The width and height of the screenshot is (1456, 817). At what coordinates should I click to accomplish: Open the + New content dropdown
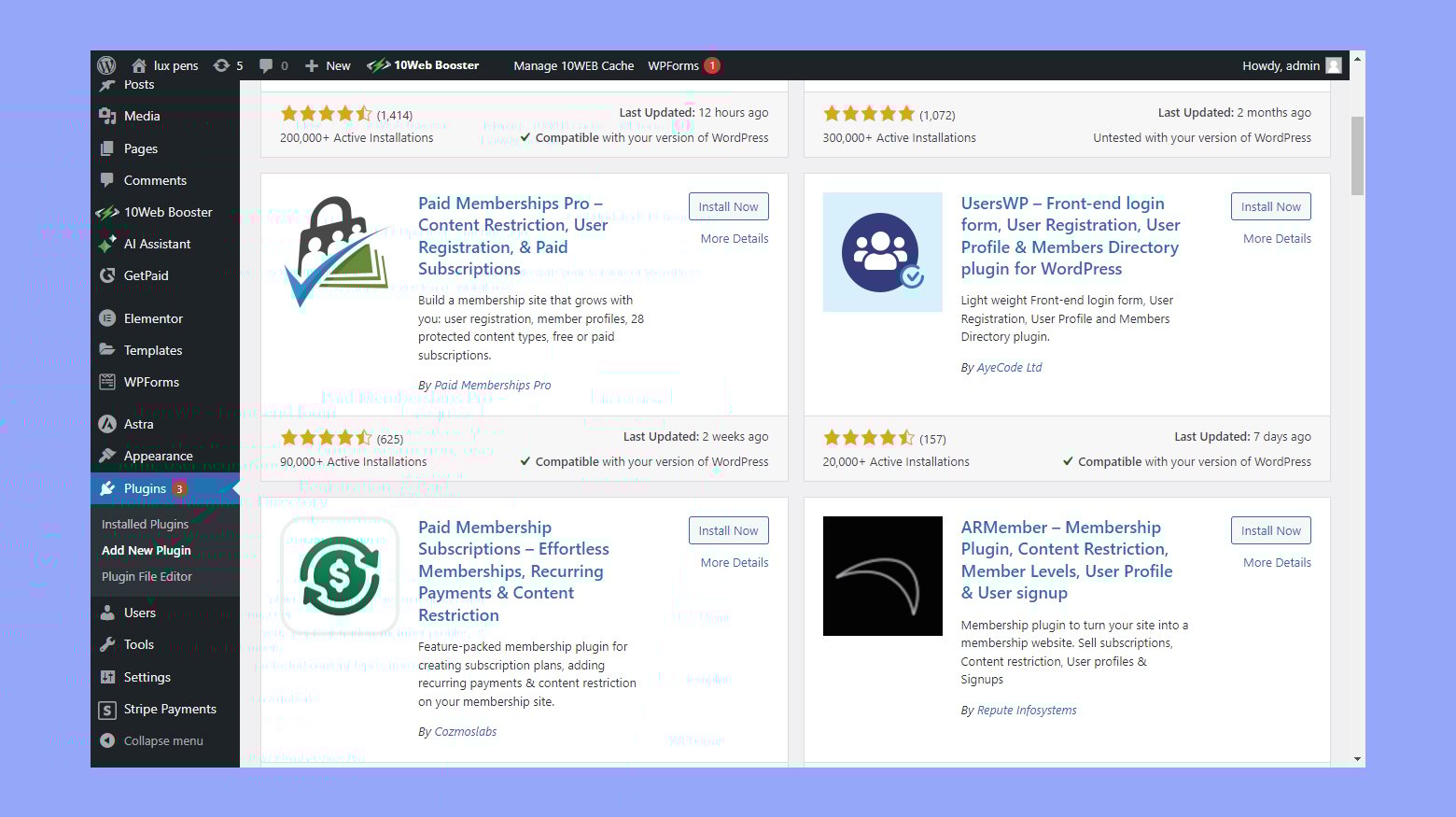pyautogui.click(x=328, y=65)
